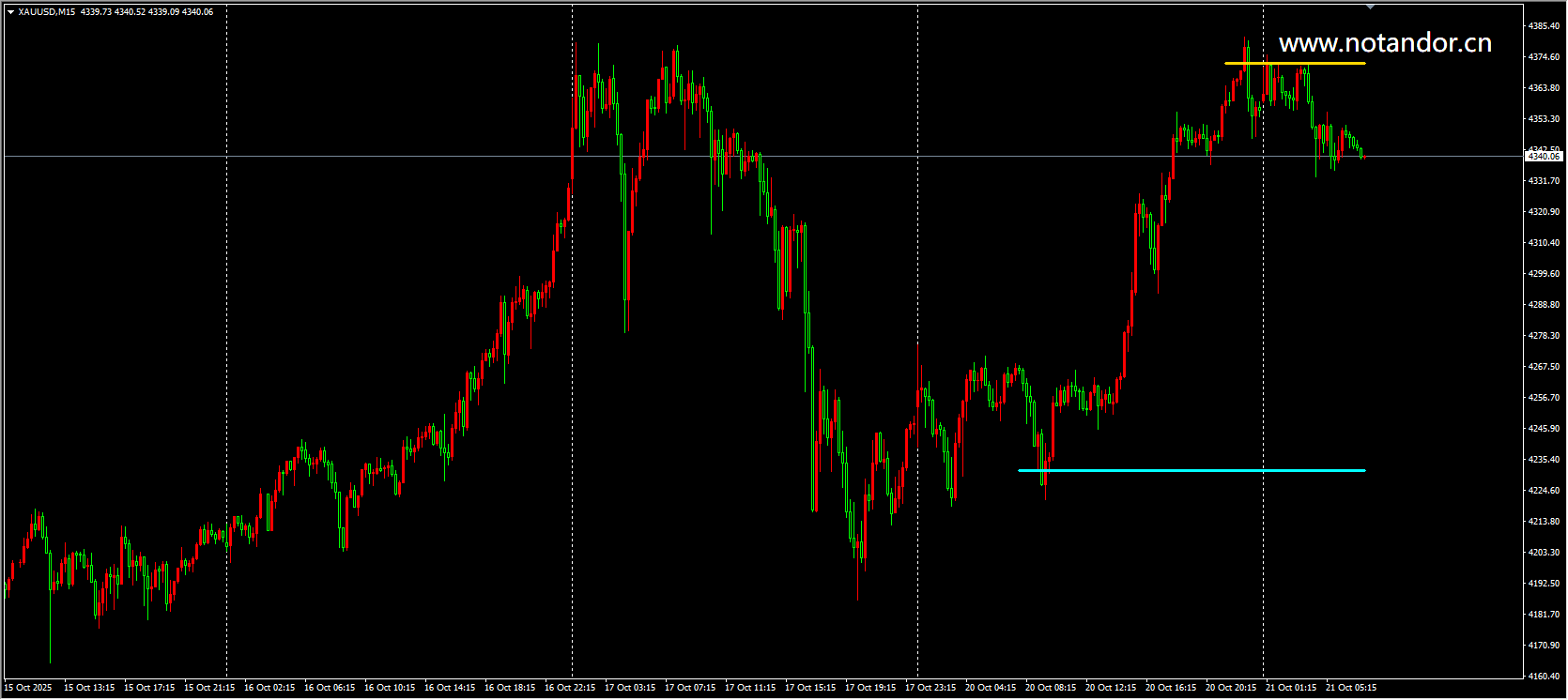The width and height of the screenshot is (1568, 700).
Task: Click the 4160.40 price scale label
Action: click(x=1545, y=677)
